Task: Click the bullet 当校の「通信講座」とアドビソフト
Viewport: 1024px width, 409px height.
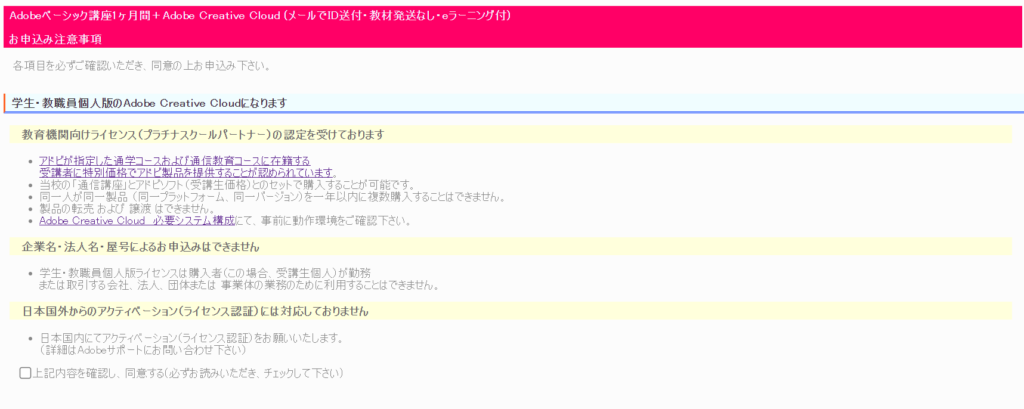Action: pyautogui.click(x=226, y=186)
